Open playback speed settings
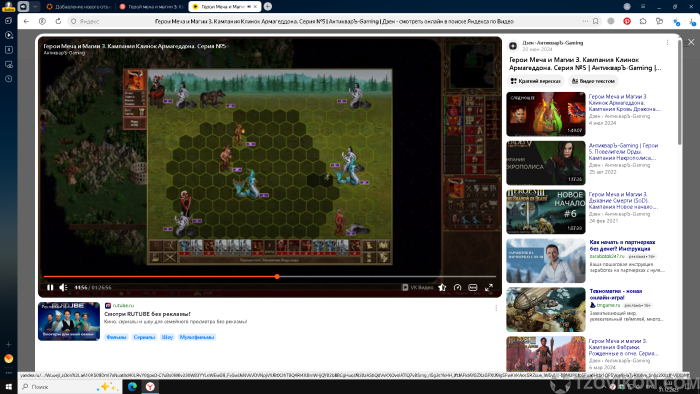 click(x=457, y=287)
